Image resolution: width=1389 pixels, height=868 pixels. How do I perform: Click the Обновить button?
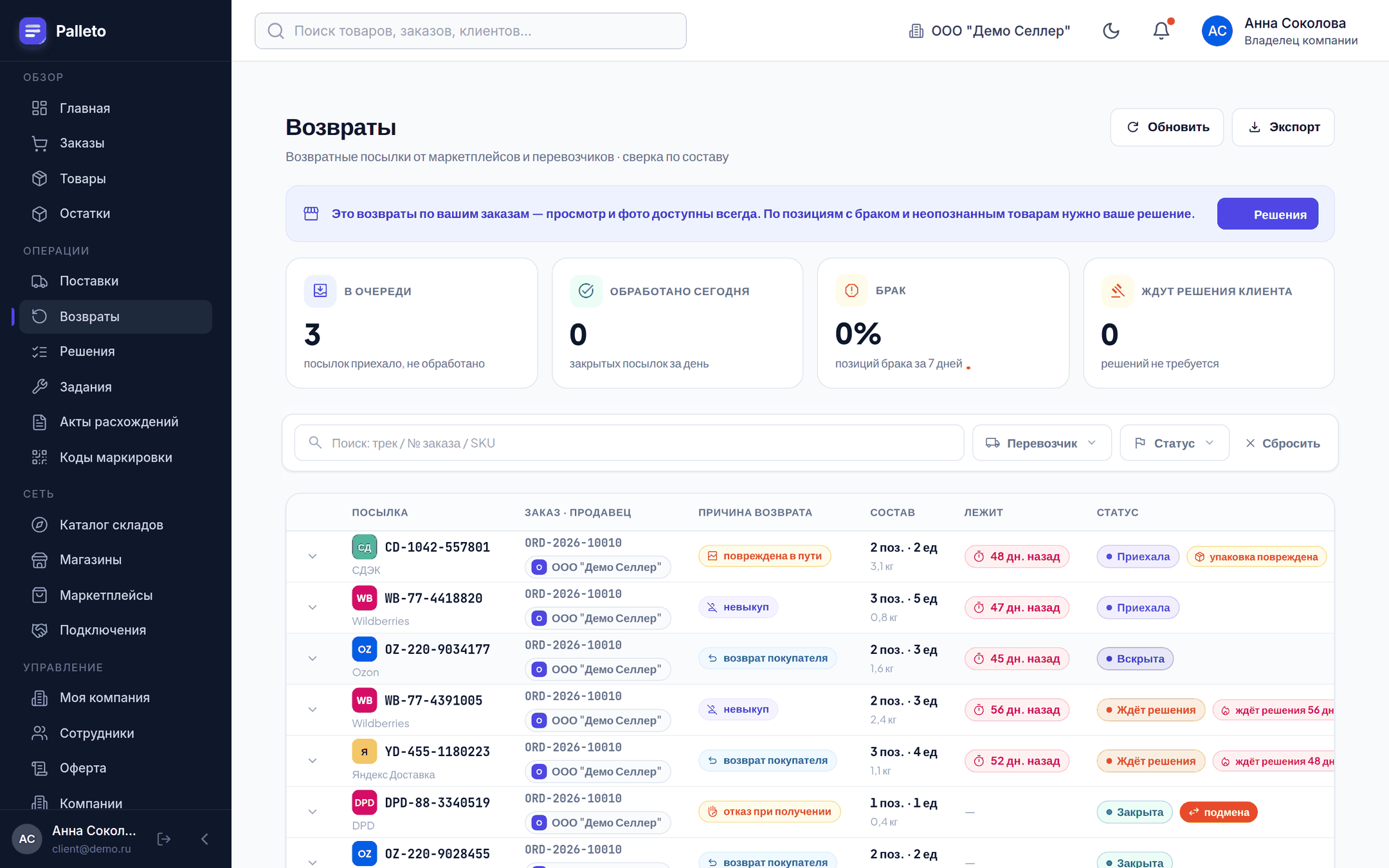tap(1167, 127)
